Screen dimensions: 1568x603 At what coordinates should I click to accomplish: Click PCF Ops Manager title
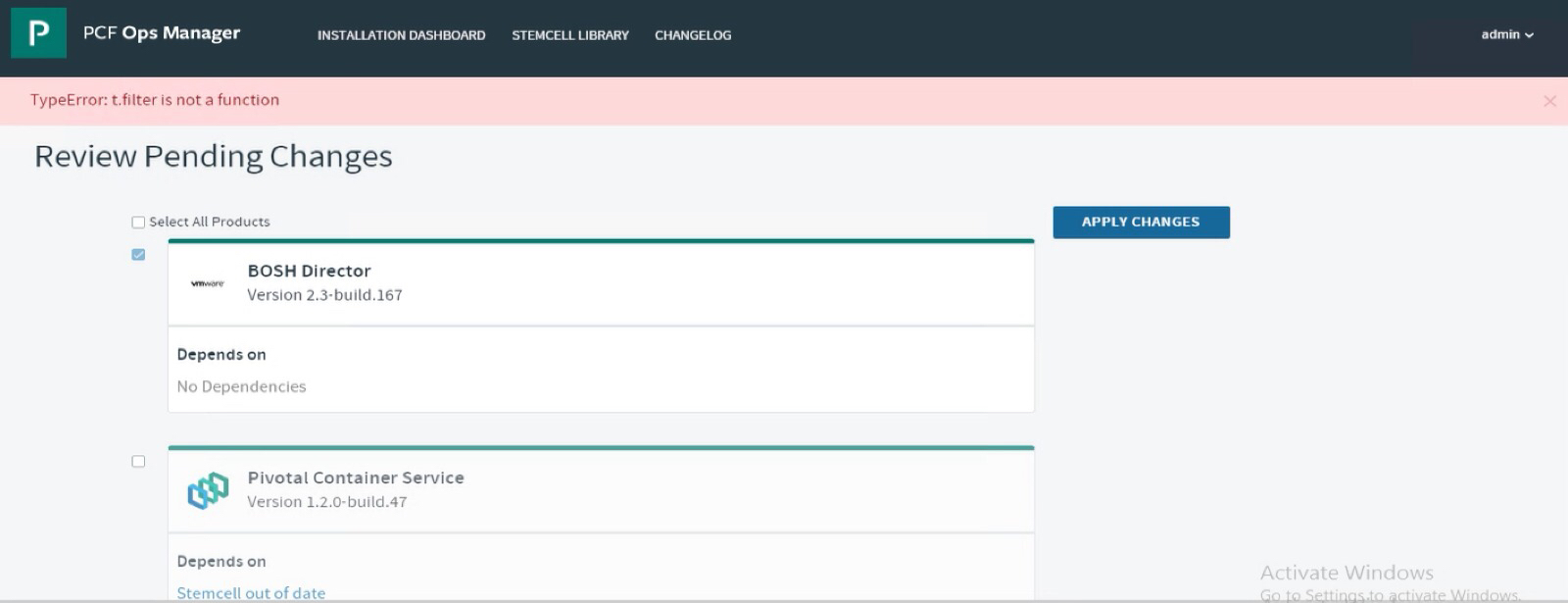click(162, 32)
